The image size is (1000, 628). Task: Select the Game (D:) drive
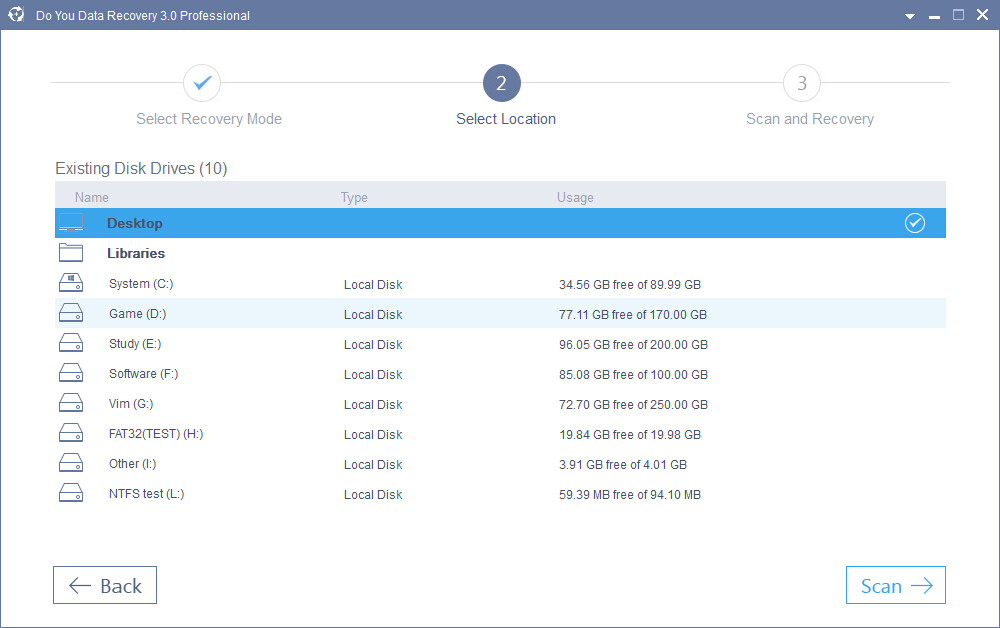point(500,314)
